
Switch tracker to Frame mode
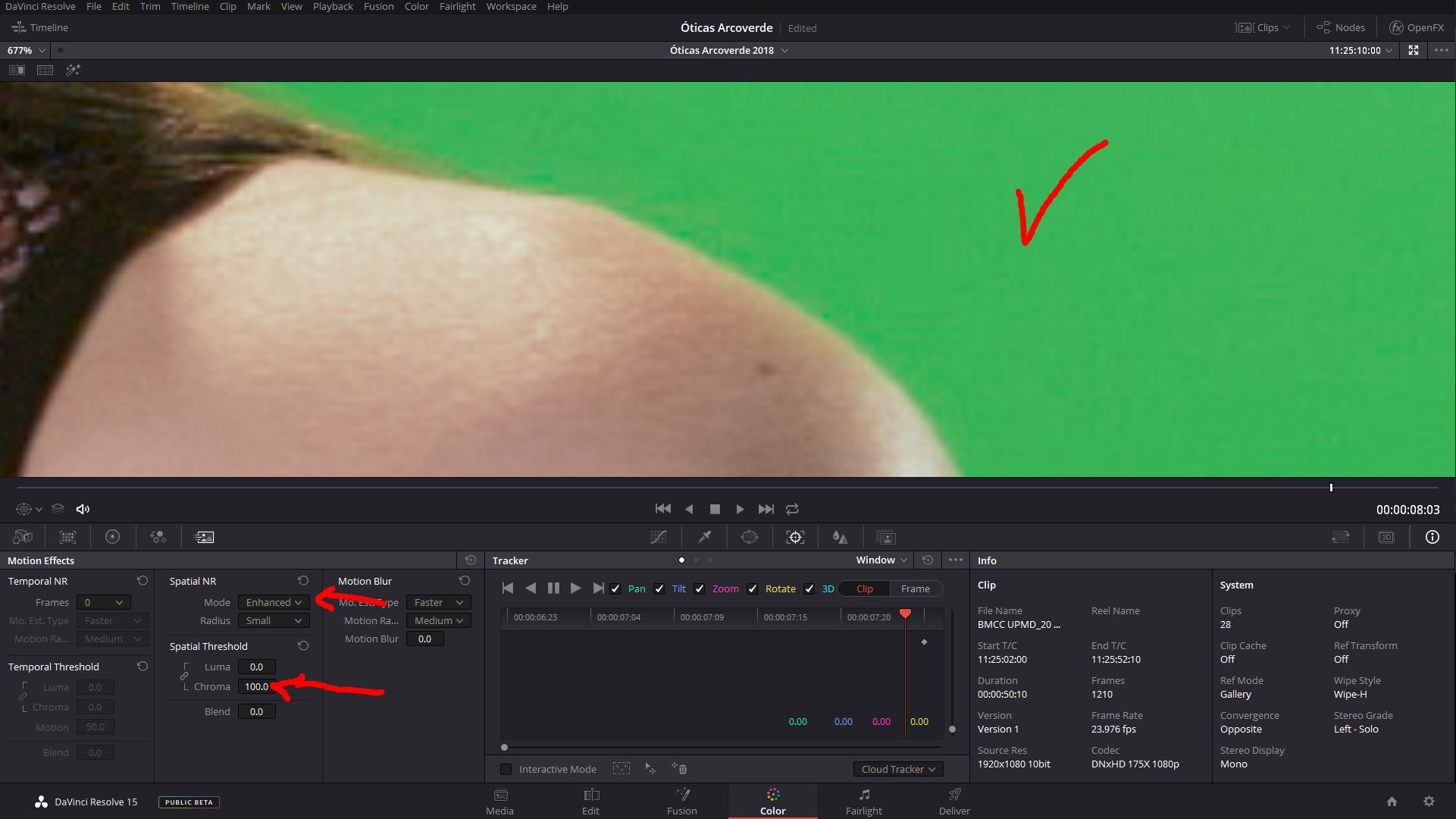coord(916,588)
